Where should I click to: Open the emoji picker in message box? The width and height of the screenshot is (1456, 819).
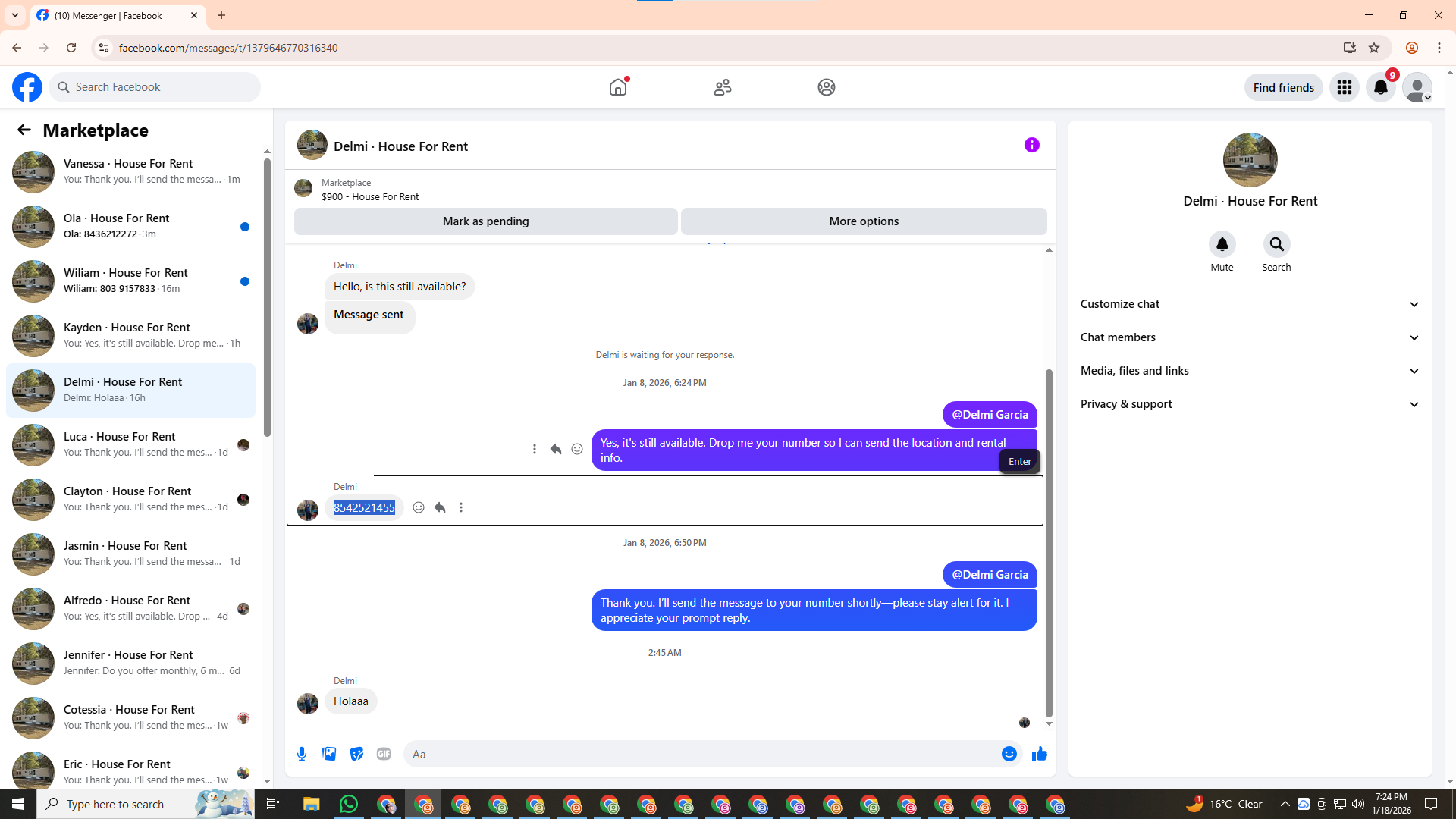[1009, 754]
